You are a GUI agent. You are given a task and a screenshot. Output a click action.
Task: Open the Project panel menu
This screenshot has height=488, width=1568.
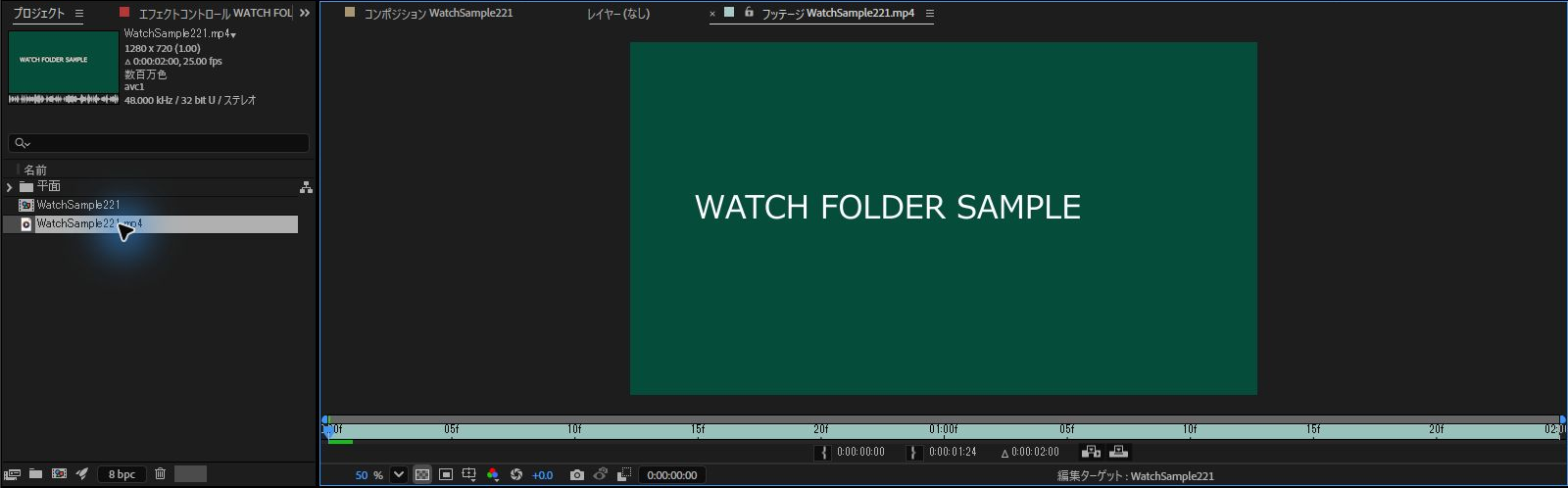point(79,14)
